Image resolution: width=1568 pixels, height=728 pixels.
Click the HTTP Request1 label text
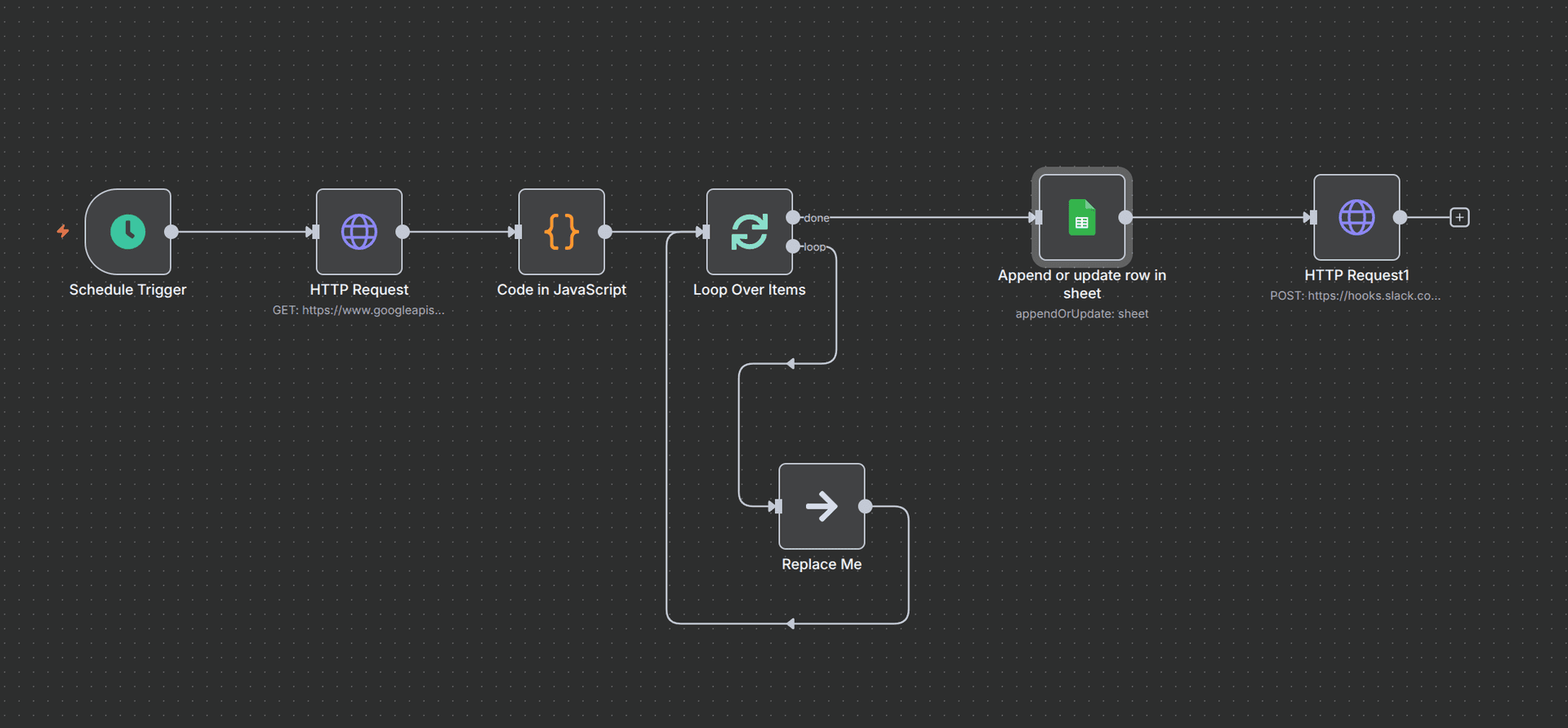click(1356, 276)
